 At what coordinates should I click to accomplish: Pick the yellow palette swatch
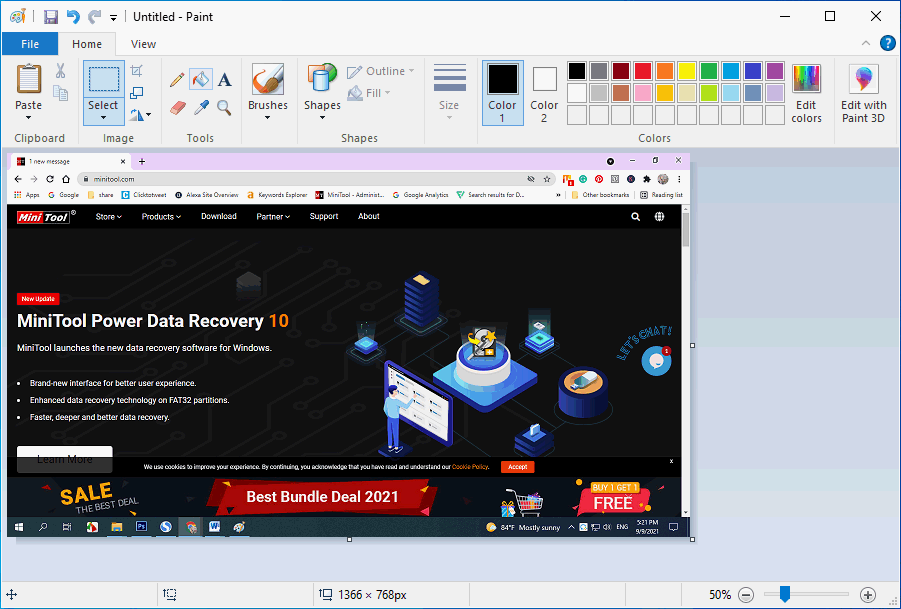pyautogui.click(x=687, y=71)
